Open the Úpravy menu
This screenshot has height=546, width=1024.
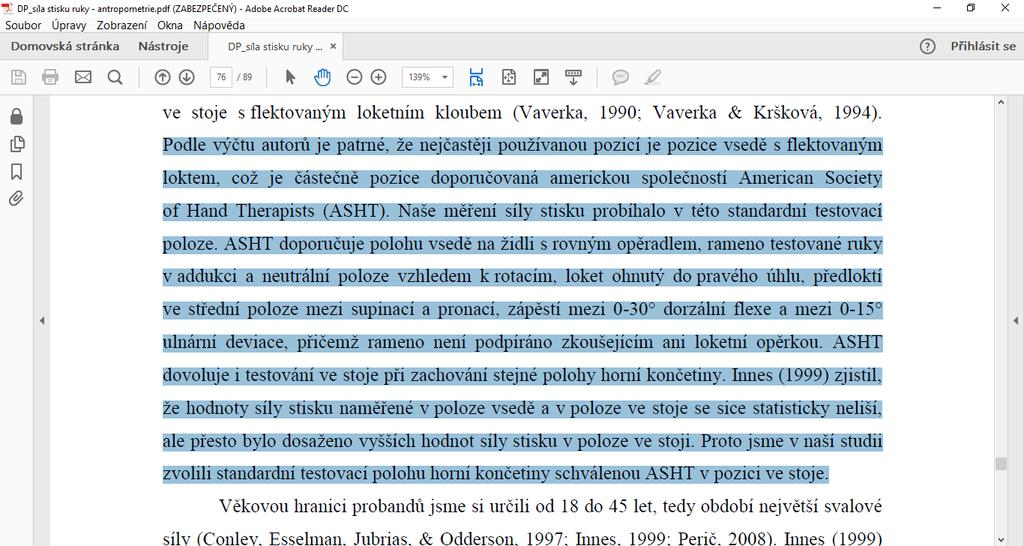click(69, 25)
